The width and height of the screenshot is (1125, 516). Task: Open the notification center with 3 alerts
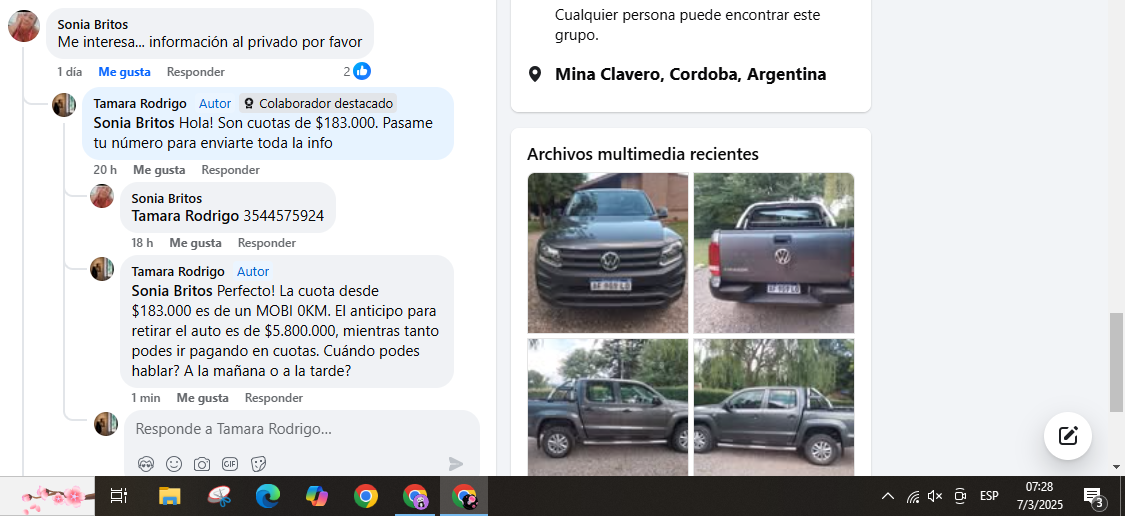pyautogui.click(x=1093, y=496)
